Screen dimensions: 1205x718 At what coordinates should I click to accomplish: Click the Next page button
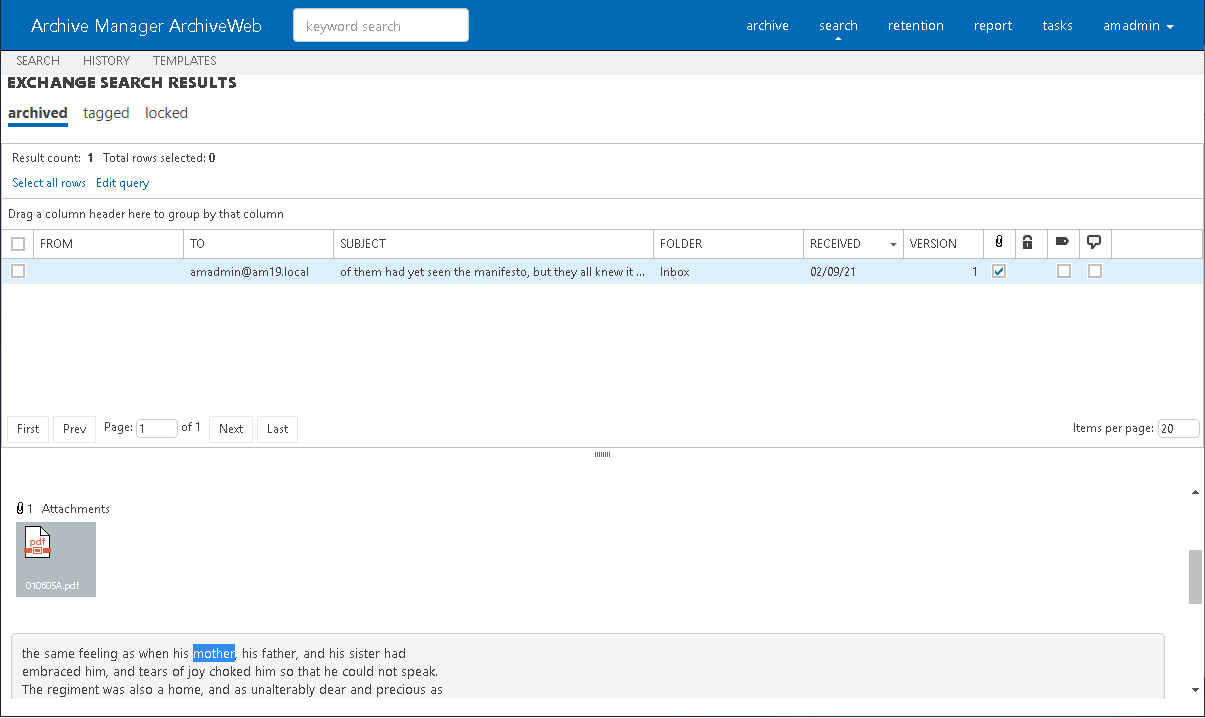[231, 429]
